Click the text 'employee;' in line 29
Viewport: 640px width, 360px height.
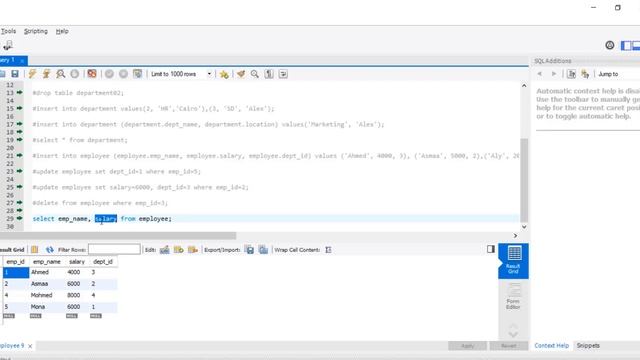point(155,219)
